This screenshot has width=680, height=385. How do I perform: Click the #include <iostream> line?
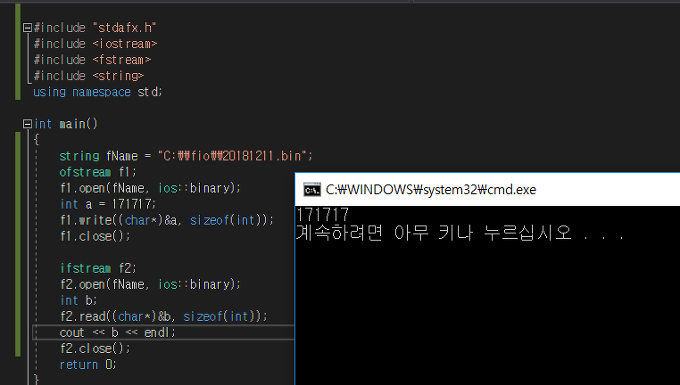[x=95, y=44]
